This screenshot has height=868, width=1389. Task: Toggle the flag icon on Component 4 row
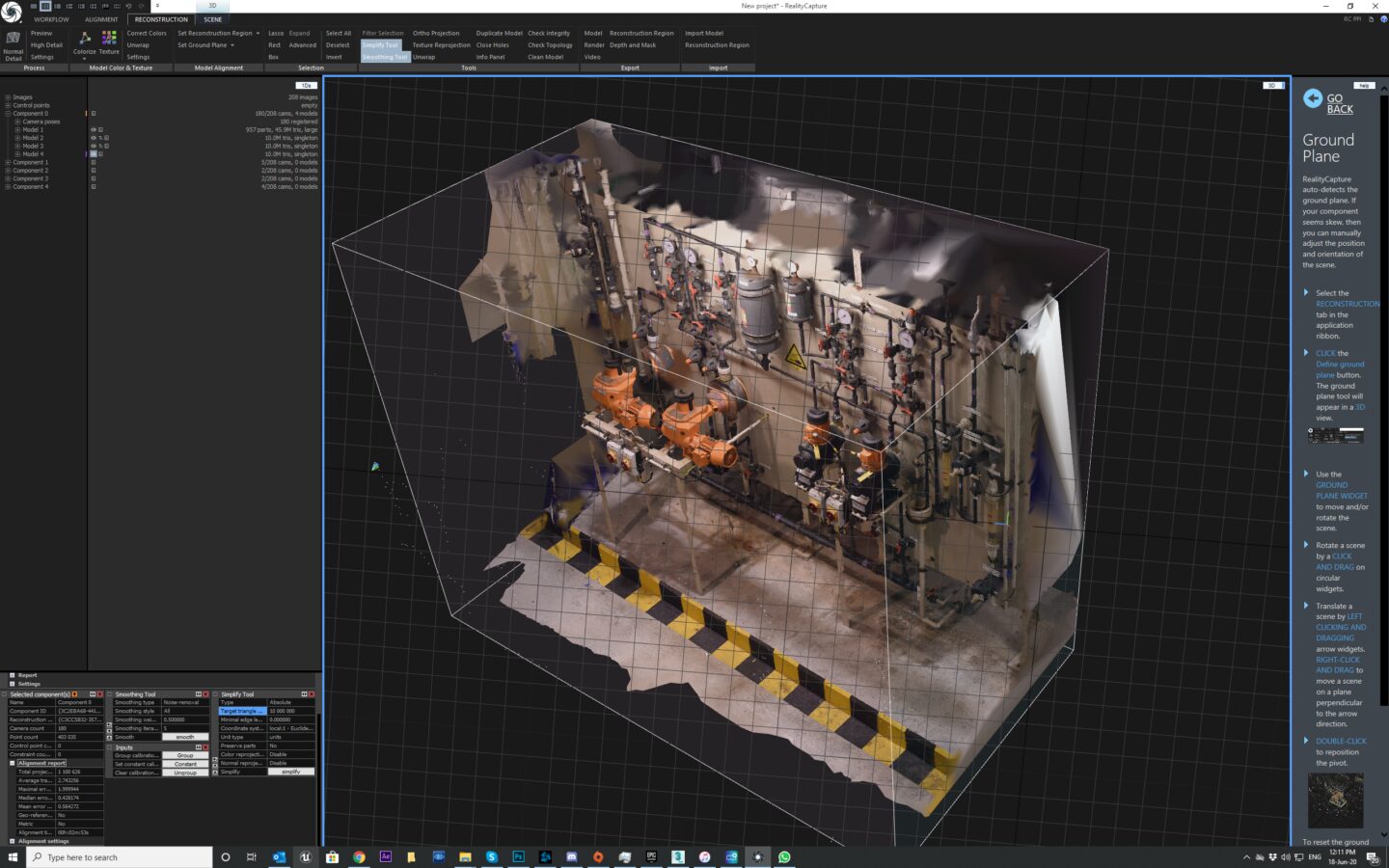click(x=94, y=187)
